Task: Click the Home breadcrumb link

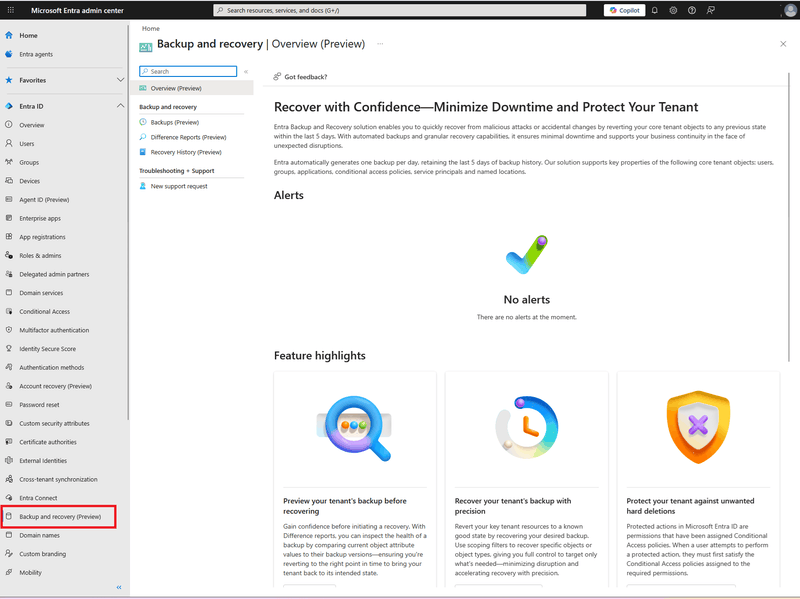Action: point(151,29)
